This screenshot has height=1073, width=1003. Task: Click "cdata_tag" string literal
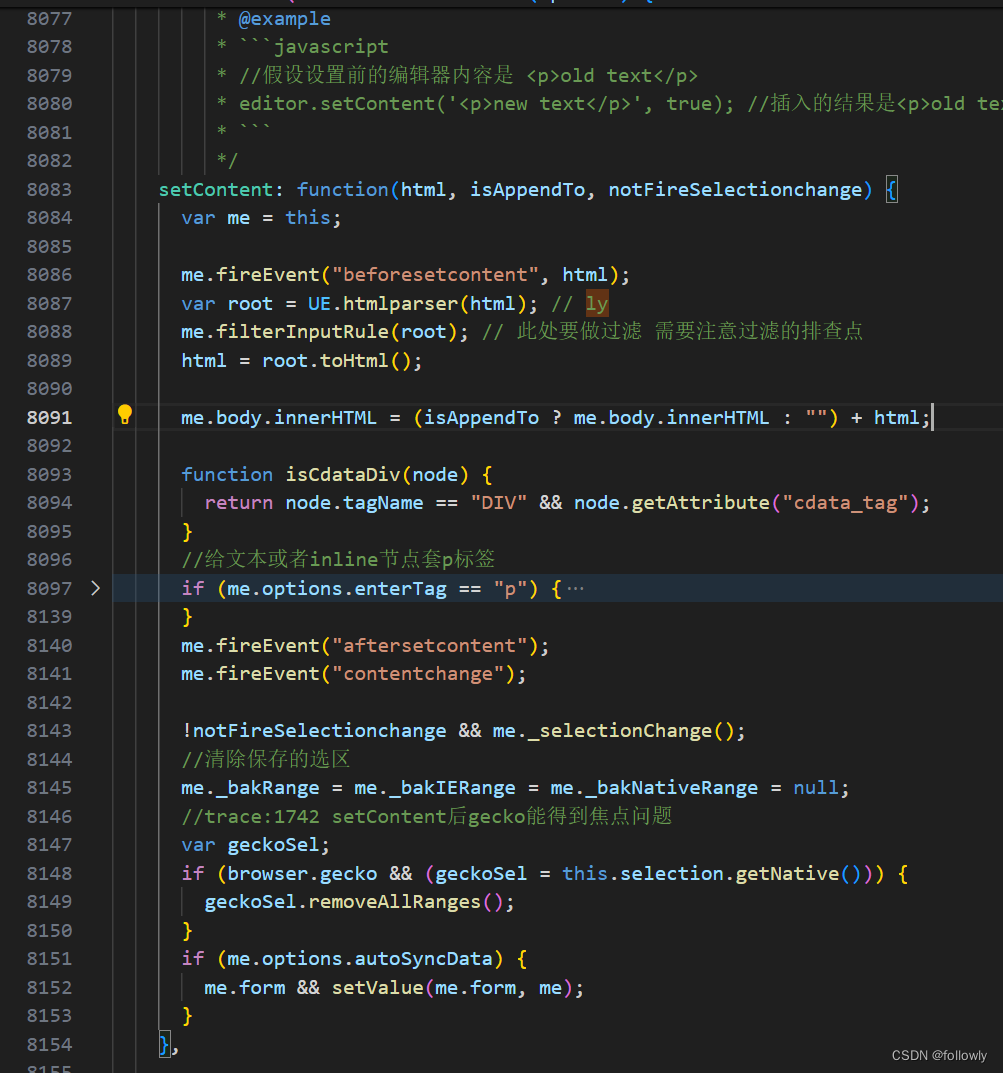pyautogui.click(x=845, y=503)
